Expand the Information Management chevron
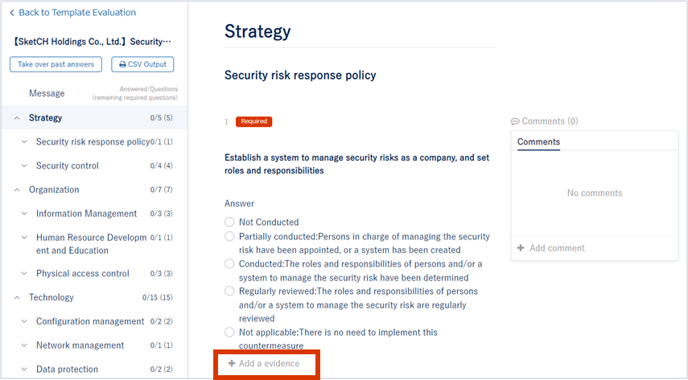This screenshot has height=380, width=688. point(24,214)
